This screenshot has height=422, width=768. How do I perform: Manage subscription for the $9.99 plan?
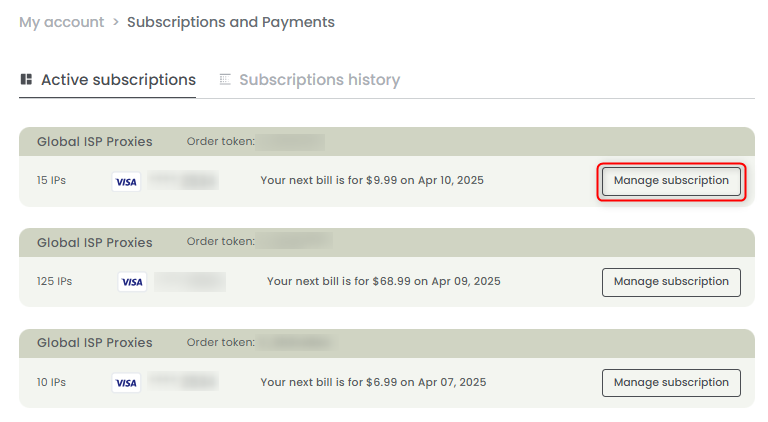point(671,181)
